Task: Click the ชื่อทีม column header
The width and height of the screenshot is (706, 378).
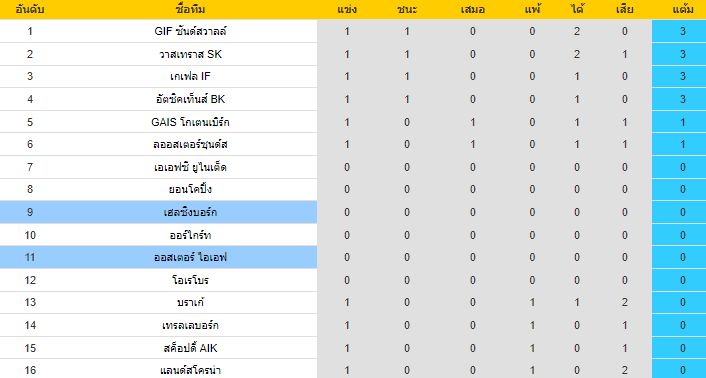Action: point(190,9)
